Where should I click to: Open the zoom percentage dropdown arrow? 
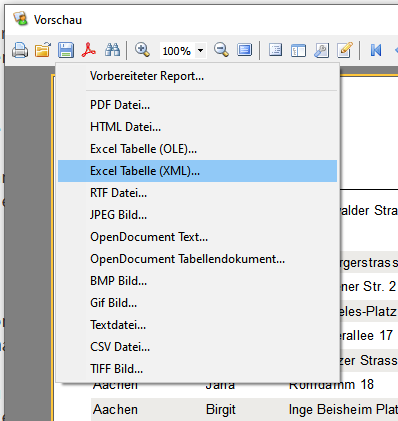click(x=200, y=51)
